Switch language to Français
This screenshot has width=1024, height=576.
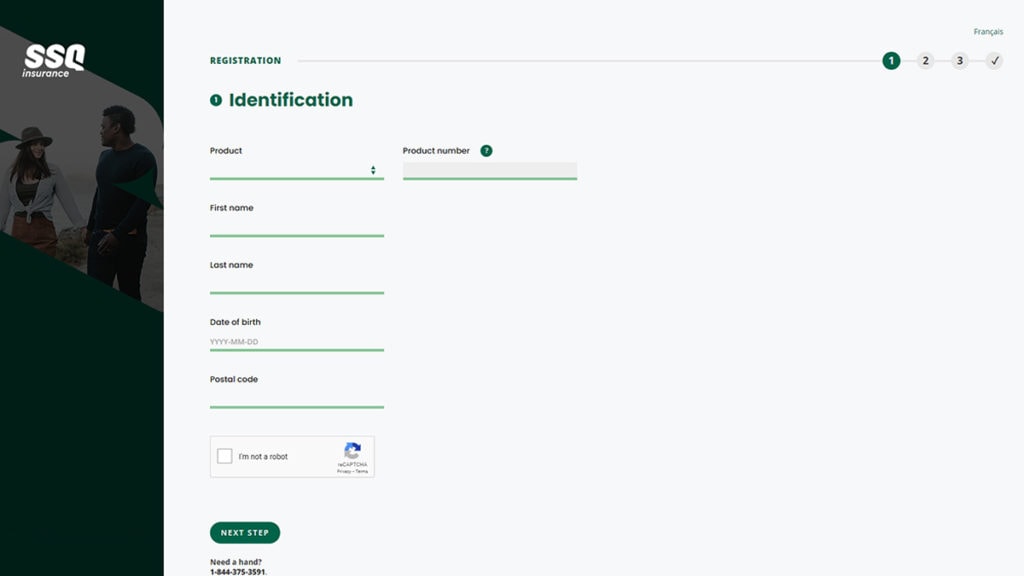[988, 31]
